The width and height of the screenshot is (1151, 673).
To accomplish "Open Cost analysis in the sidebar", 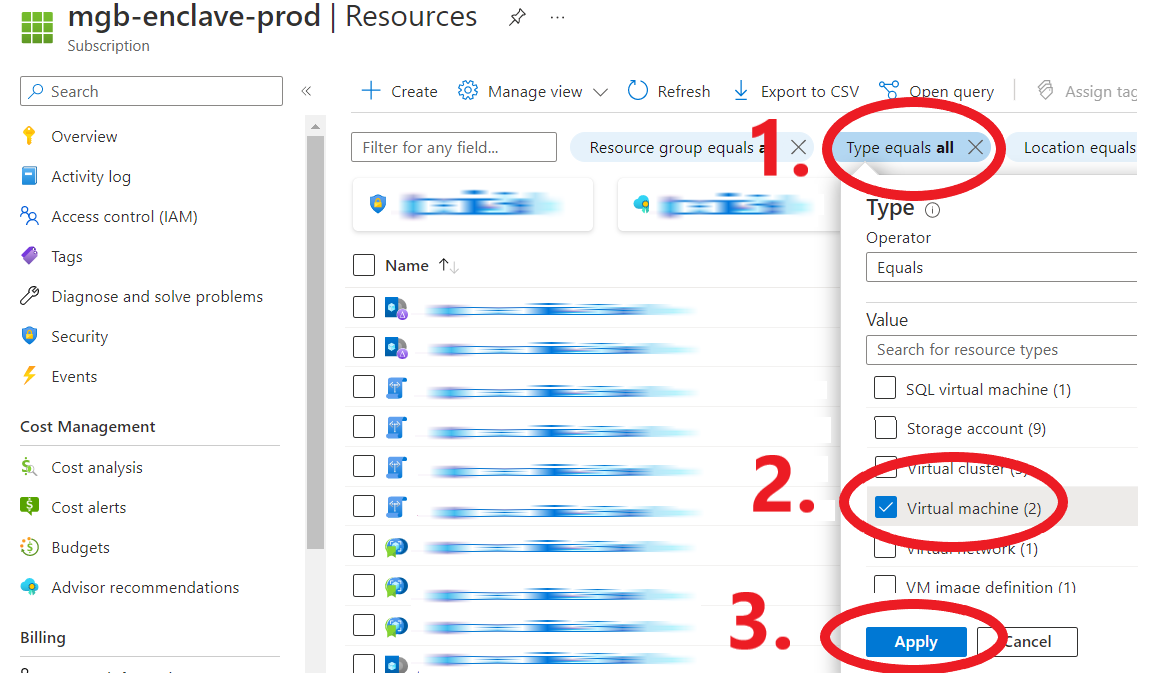I will point(97,468).
